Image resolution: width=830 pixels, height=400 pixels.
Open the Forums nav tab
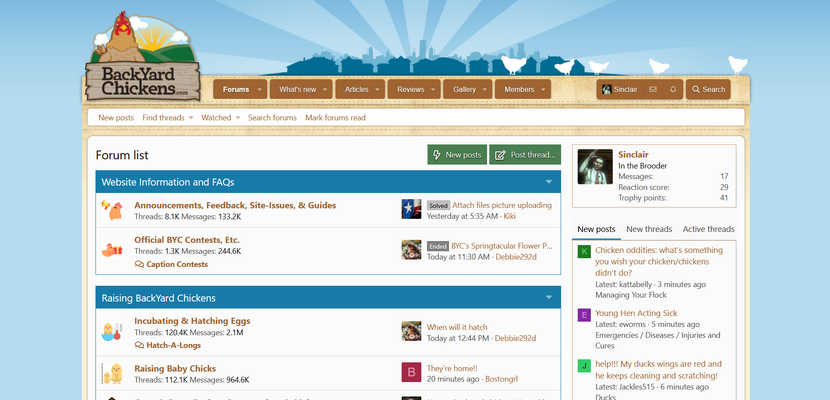click(x=236, y=89)
